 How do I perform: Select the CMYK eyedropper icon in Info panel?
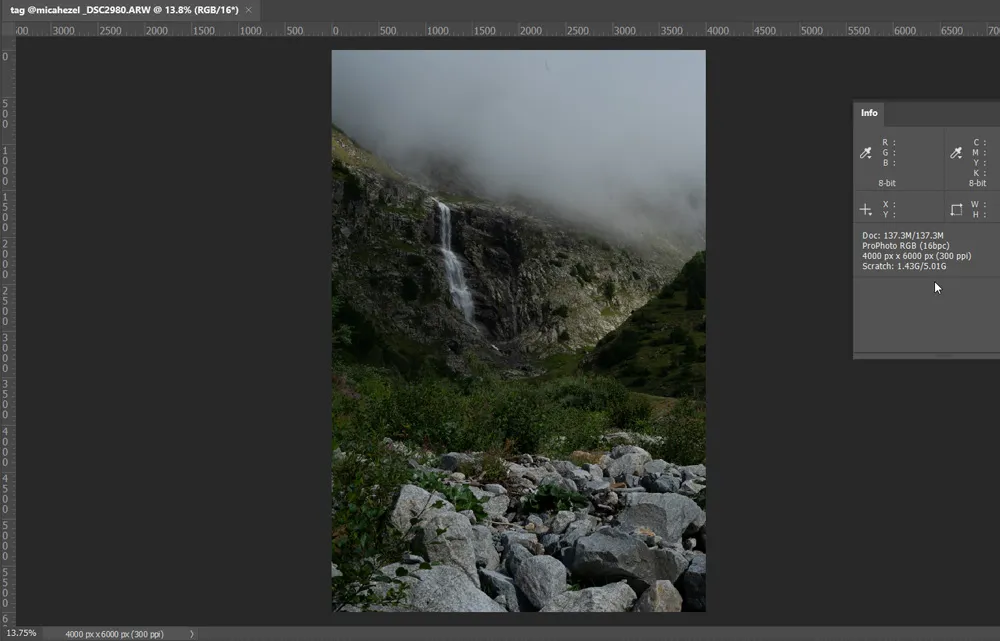pyautogui.click(x=957, y=152)
